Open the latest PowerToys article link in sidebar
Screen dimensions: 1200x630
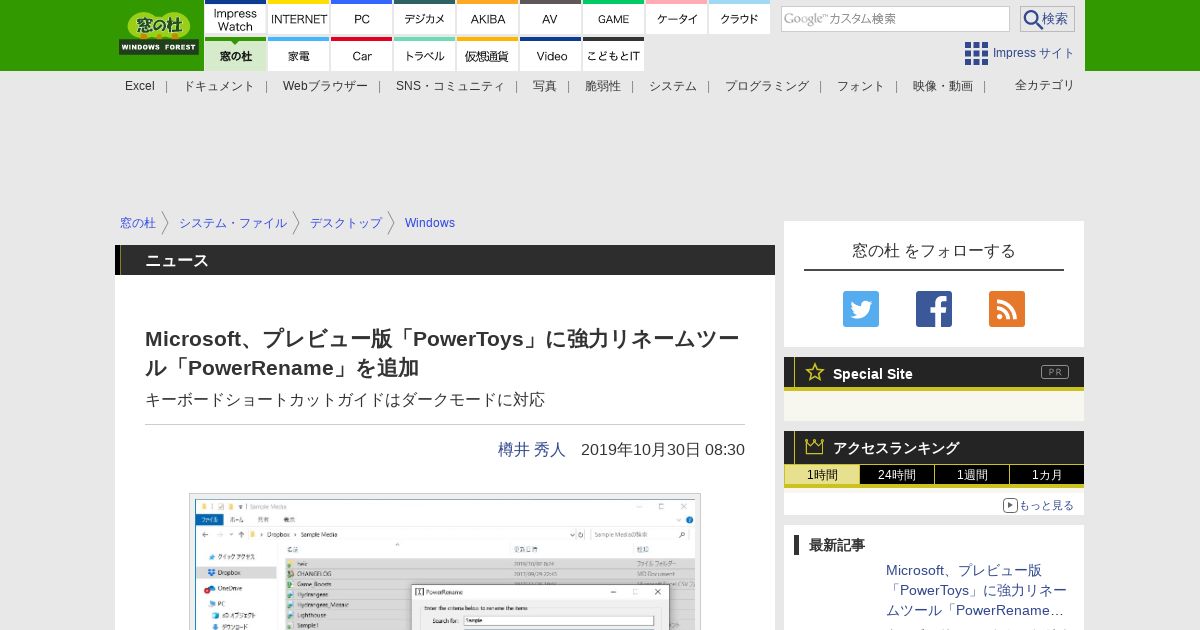coord(976,590)
